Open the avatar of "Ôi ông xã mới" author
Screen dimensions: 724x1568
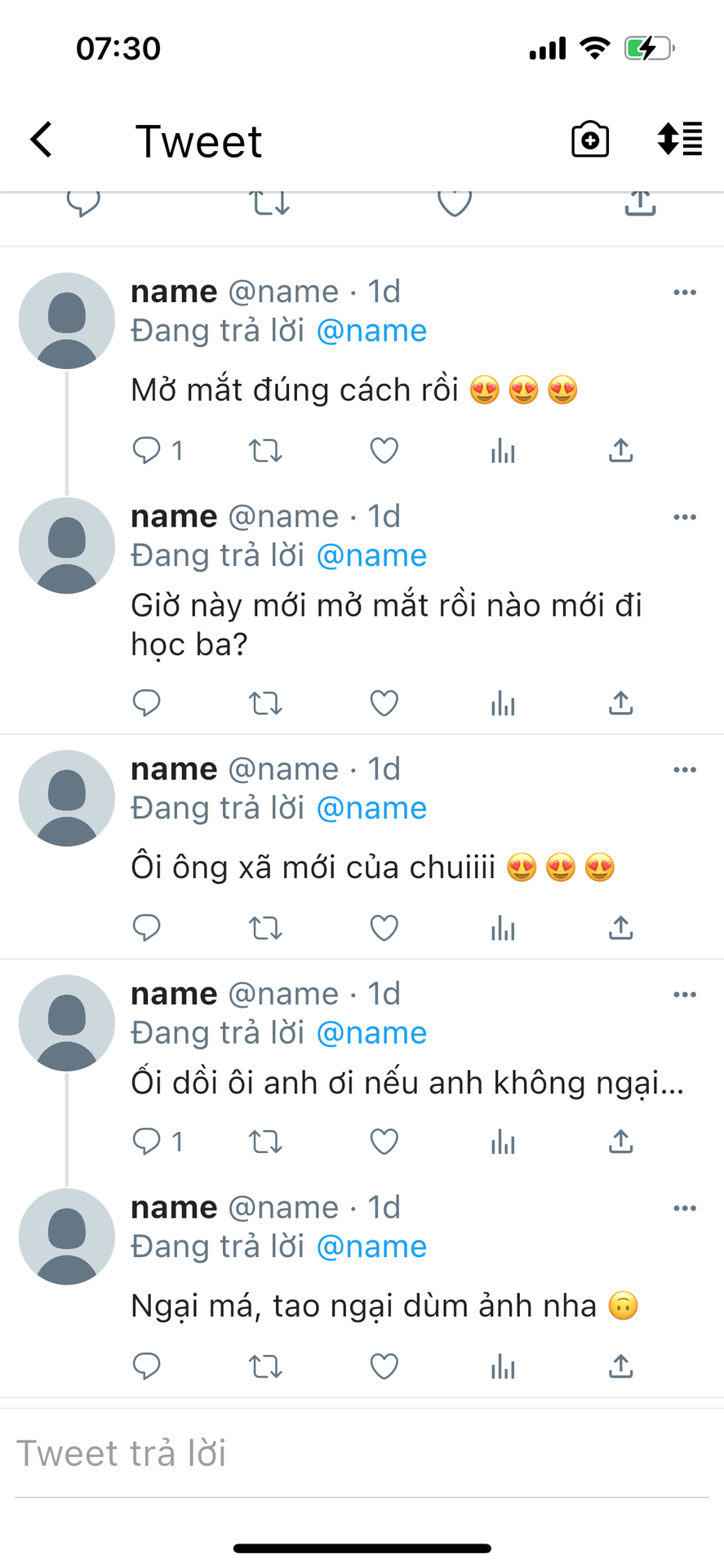67,798
